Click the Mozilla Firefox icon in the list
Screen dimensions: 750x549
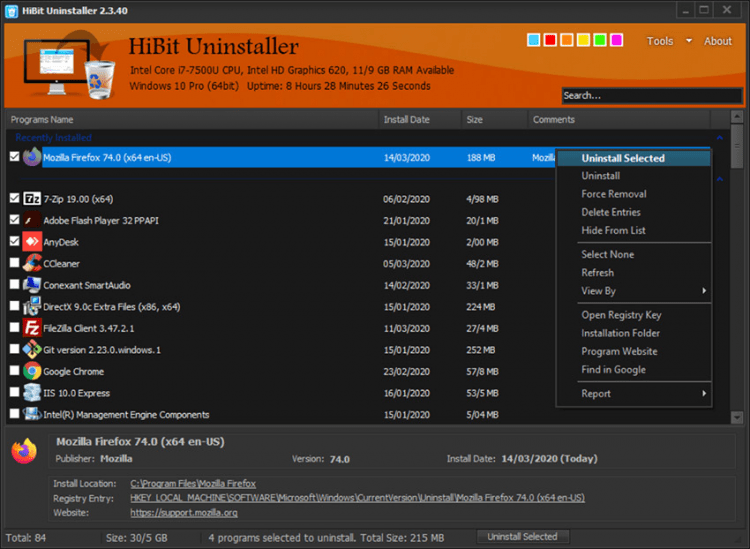click(x=32, y=157)
